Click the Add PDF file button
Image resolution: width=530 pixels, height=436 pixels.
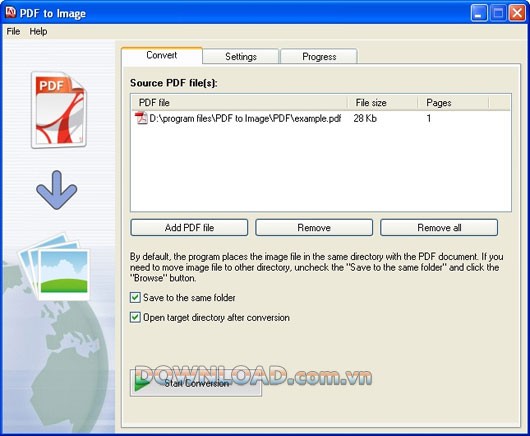pos(189,227)
